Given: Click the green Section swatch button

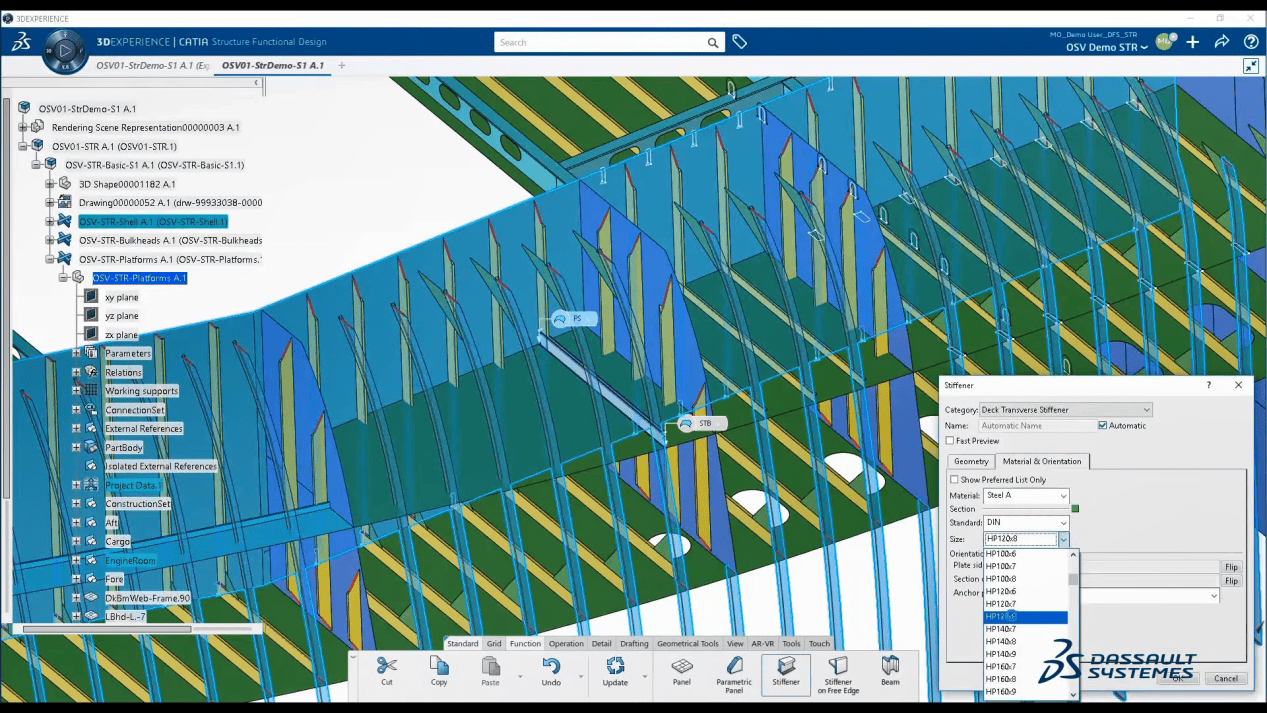Looking at the screenshot, I should pos(1075,509).
